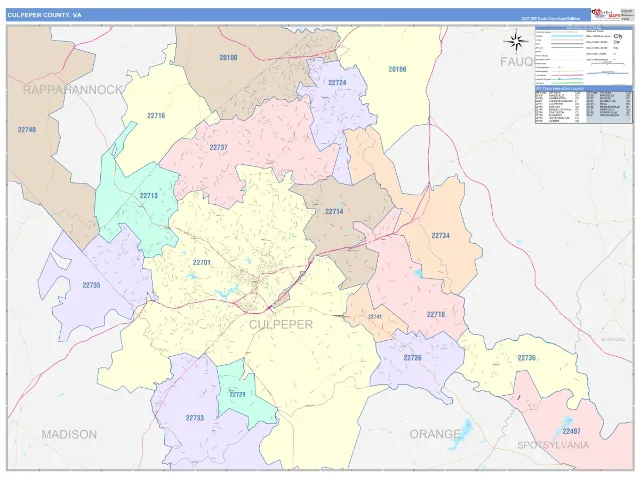Select ZIP code label 22729
Image resolution: width=640 pixels, height=480 pixels.
tap(237, 394)
